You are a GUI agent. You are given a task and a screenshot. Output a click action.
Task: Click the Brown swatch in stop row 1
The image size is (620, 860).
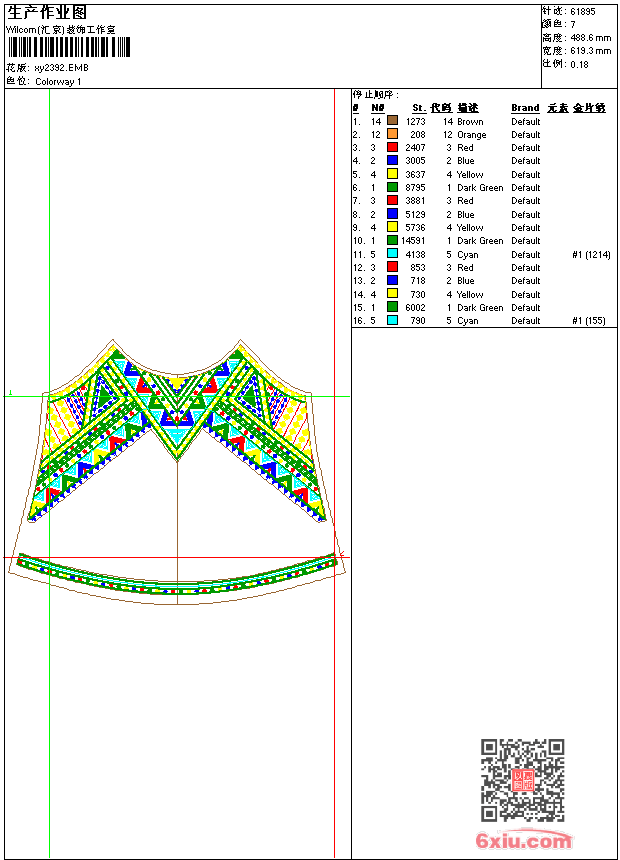point(392,120)
